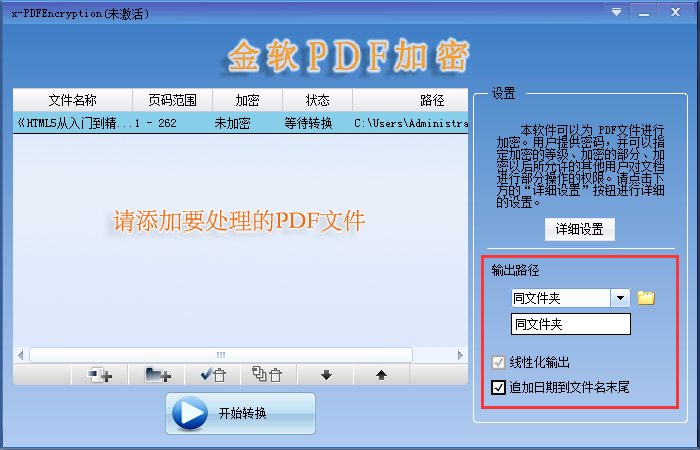Viewport: 700px width, 450px height.
Task: Click the horizontal scrollbar thumb
Action: [x=221, y=355]
